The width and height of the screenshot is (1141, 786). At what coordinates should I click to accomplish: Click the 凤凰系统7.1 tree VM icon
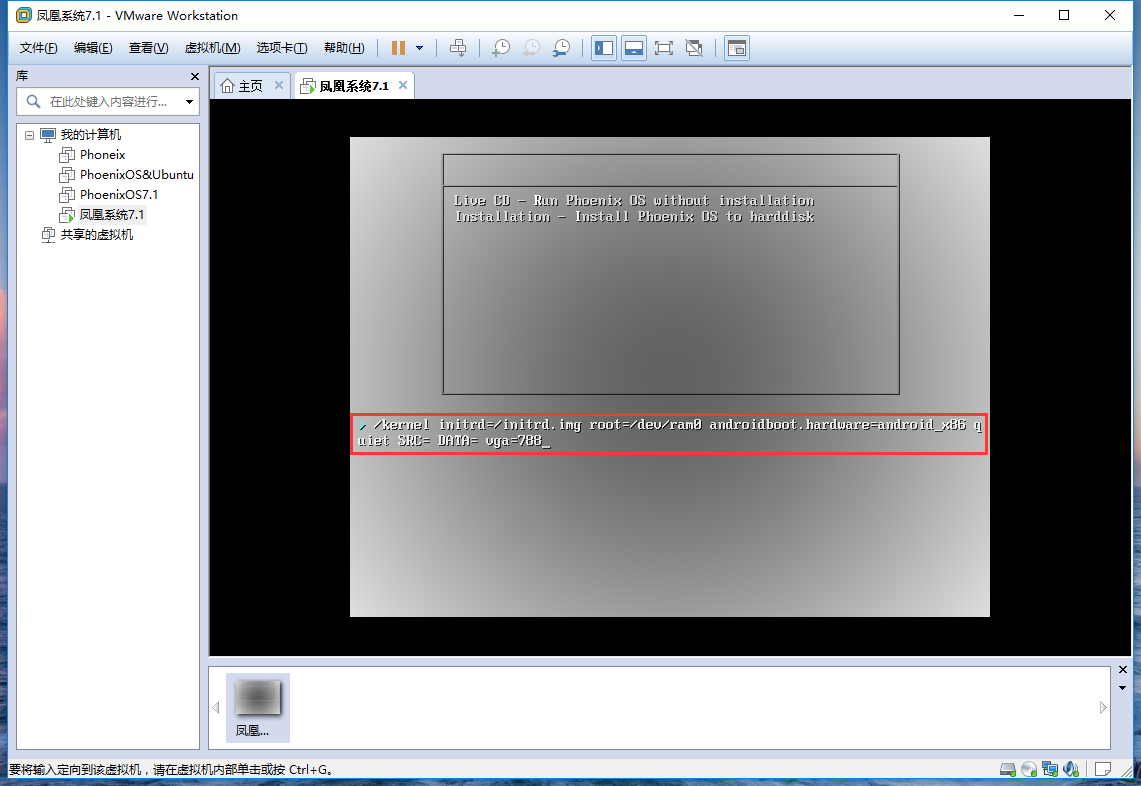67,215
